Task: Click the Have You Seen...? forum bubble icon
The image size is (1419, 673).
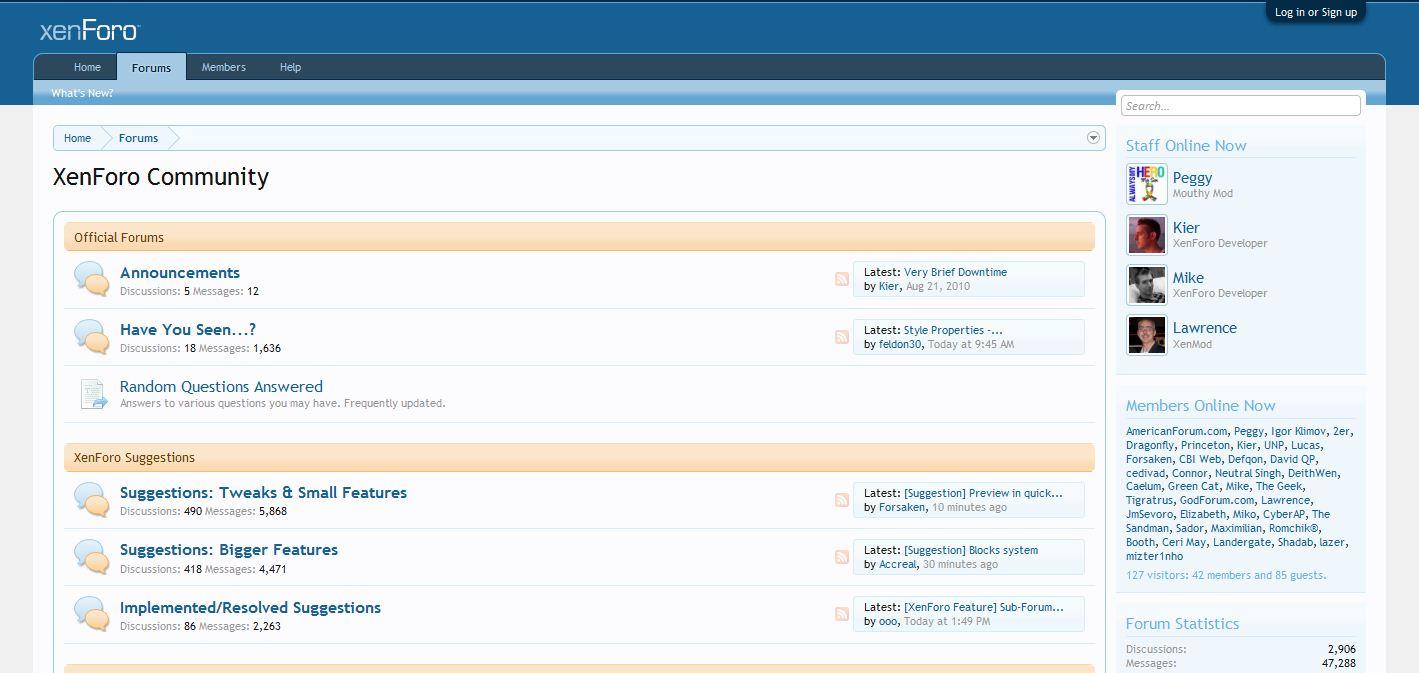Action: tap(92, 337)
